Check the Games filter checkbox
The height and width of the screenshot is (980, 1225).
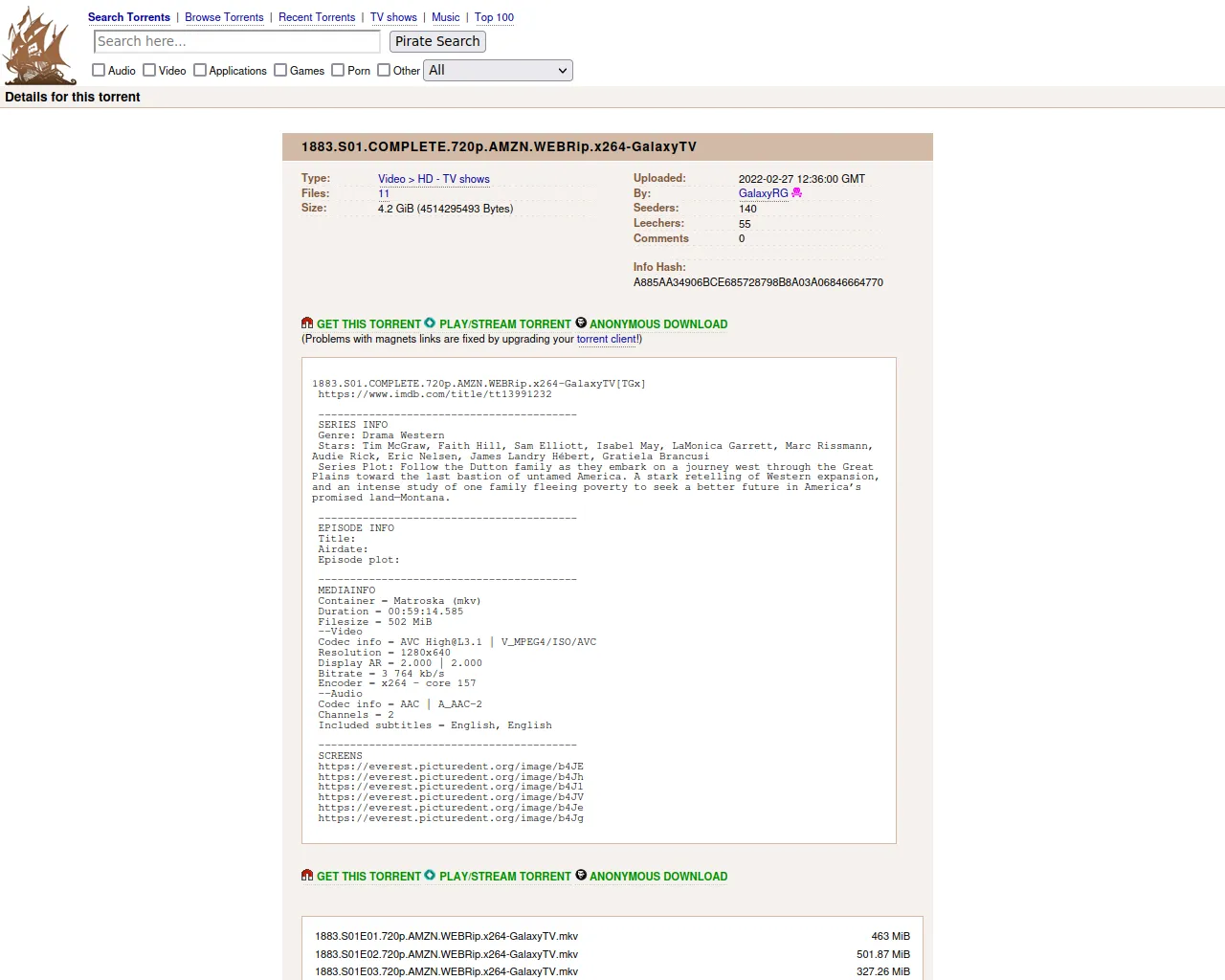click(x=280, y=70)
